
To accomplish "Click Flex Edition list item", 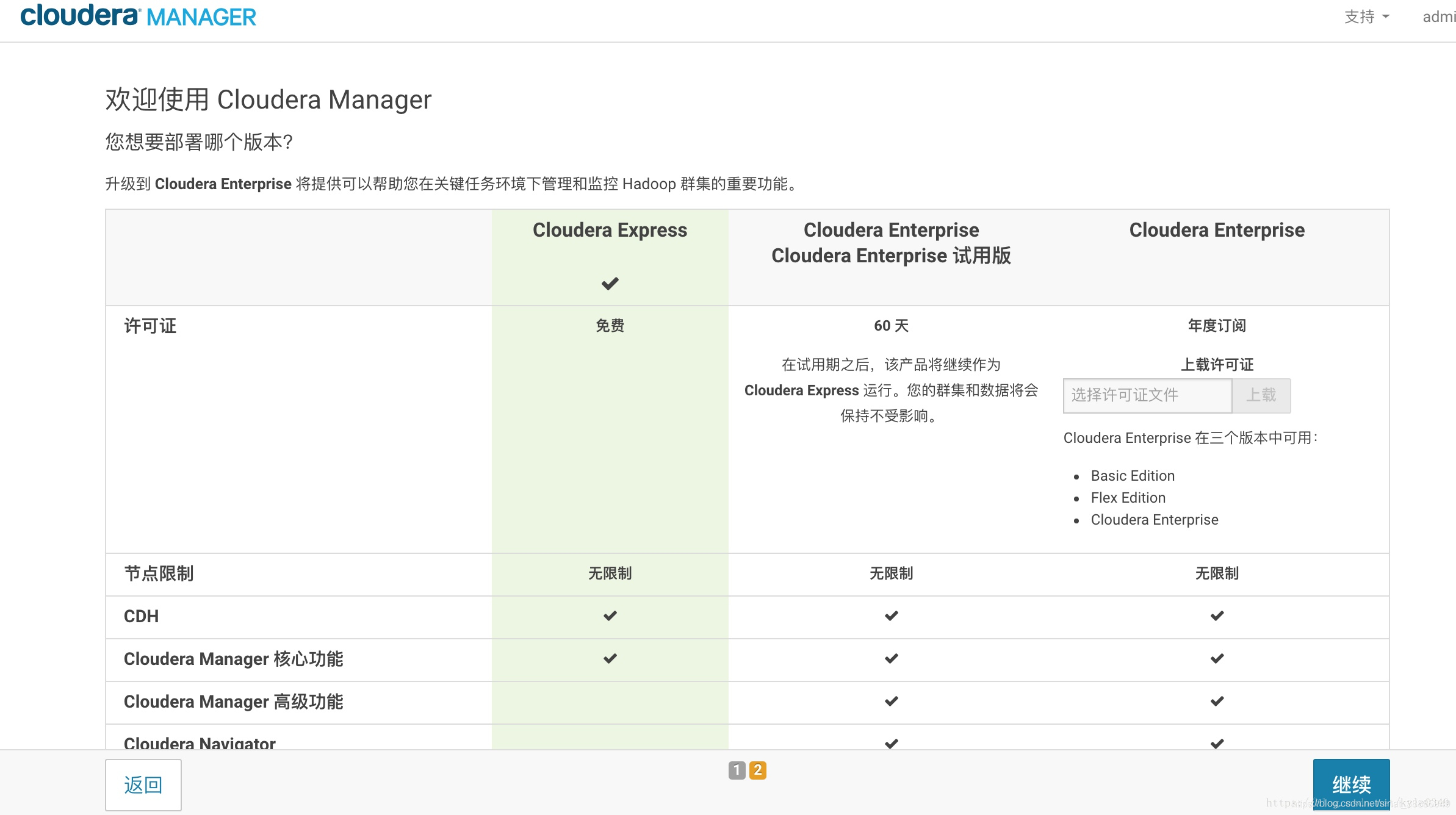I will 1128,498.
